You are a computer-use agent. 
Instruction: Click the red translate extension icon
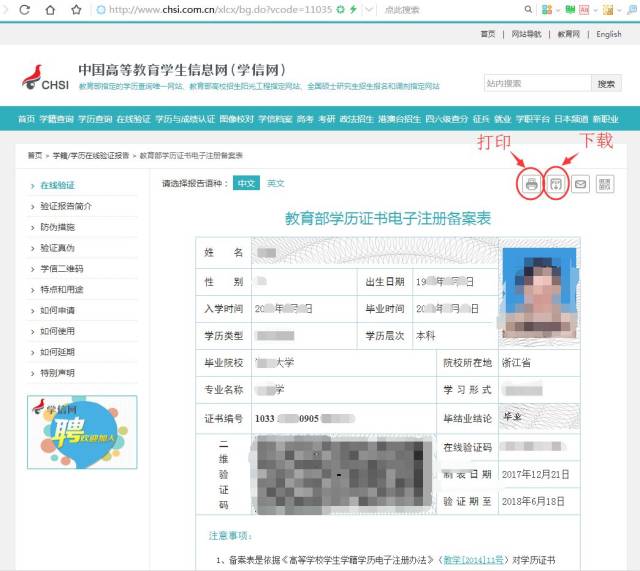coord(584,9)
